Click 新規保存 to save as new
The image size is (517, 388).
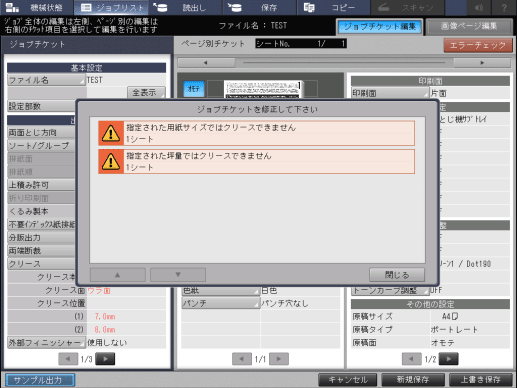[413, 380]
